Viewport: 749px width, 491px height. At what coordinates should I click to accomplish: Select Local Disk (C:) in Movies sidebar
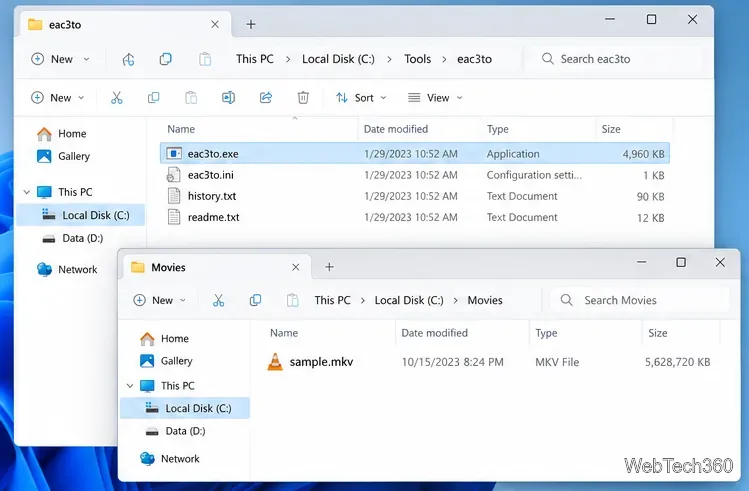184,408
